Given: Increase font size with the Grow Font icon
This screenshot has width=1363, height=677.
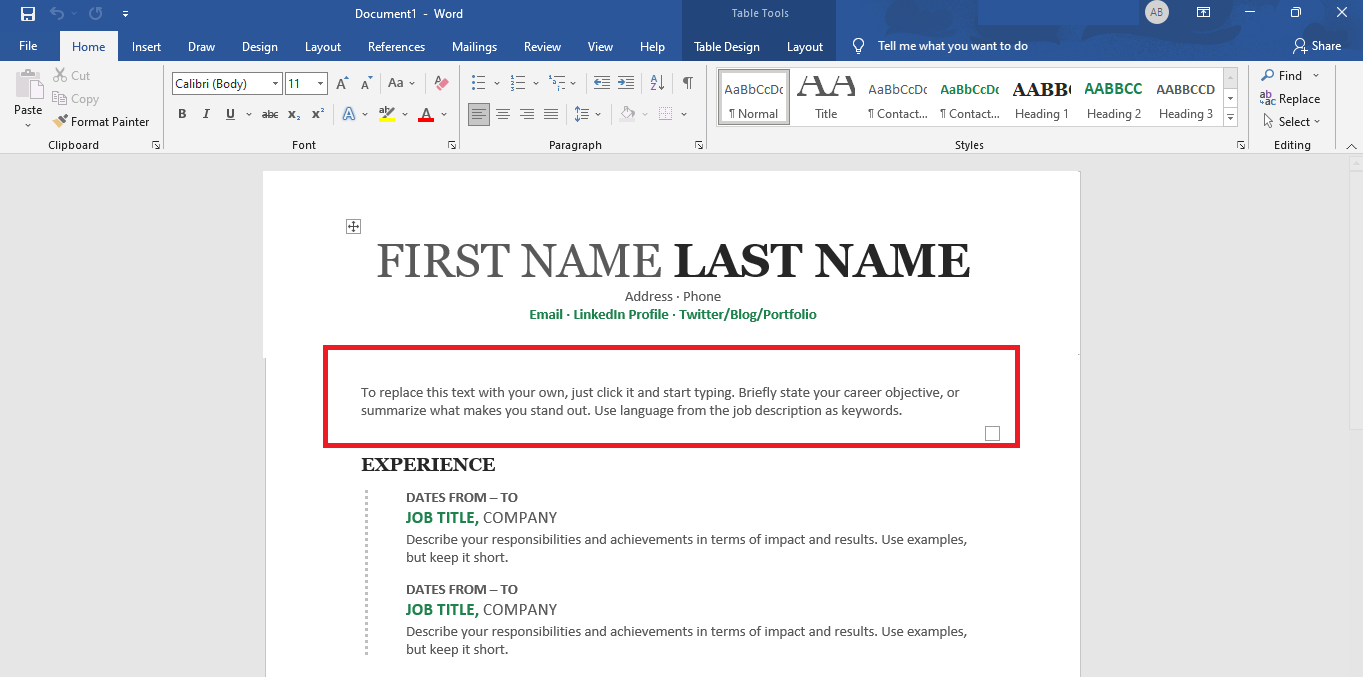Looking at the screenshot, I should 342,83.
